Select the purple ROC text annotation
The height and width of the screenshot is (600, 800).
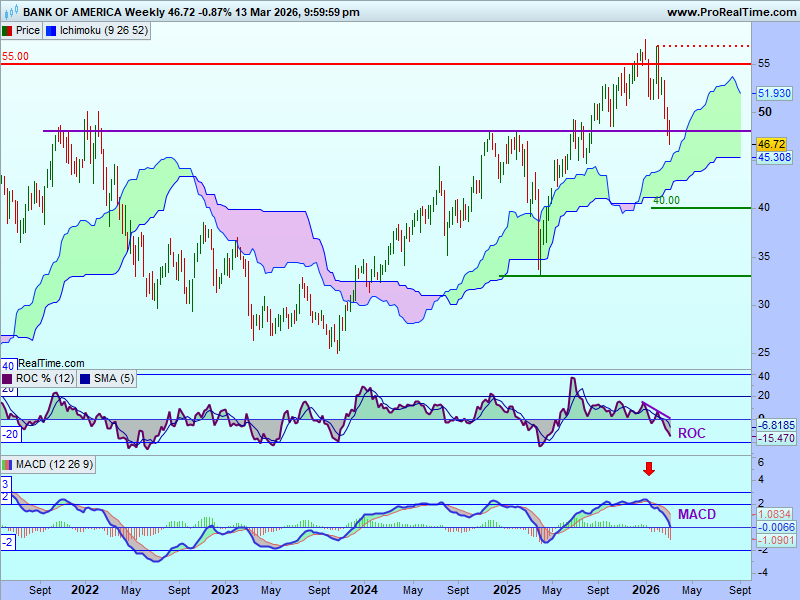[692, 434]
